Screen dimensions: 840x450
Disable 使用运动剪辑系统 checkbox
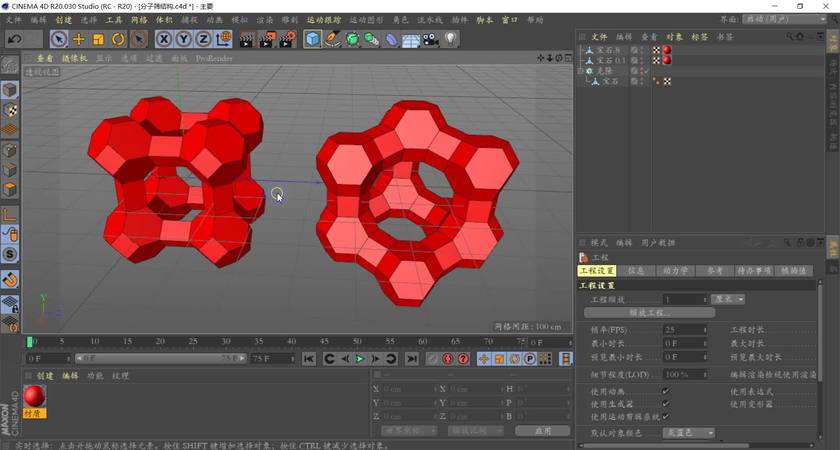(666, 416)
